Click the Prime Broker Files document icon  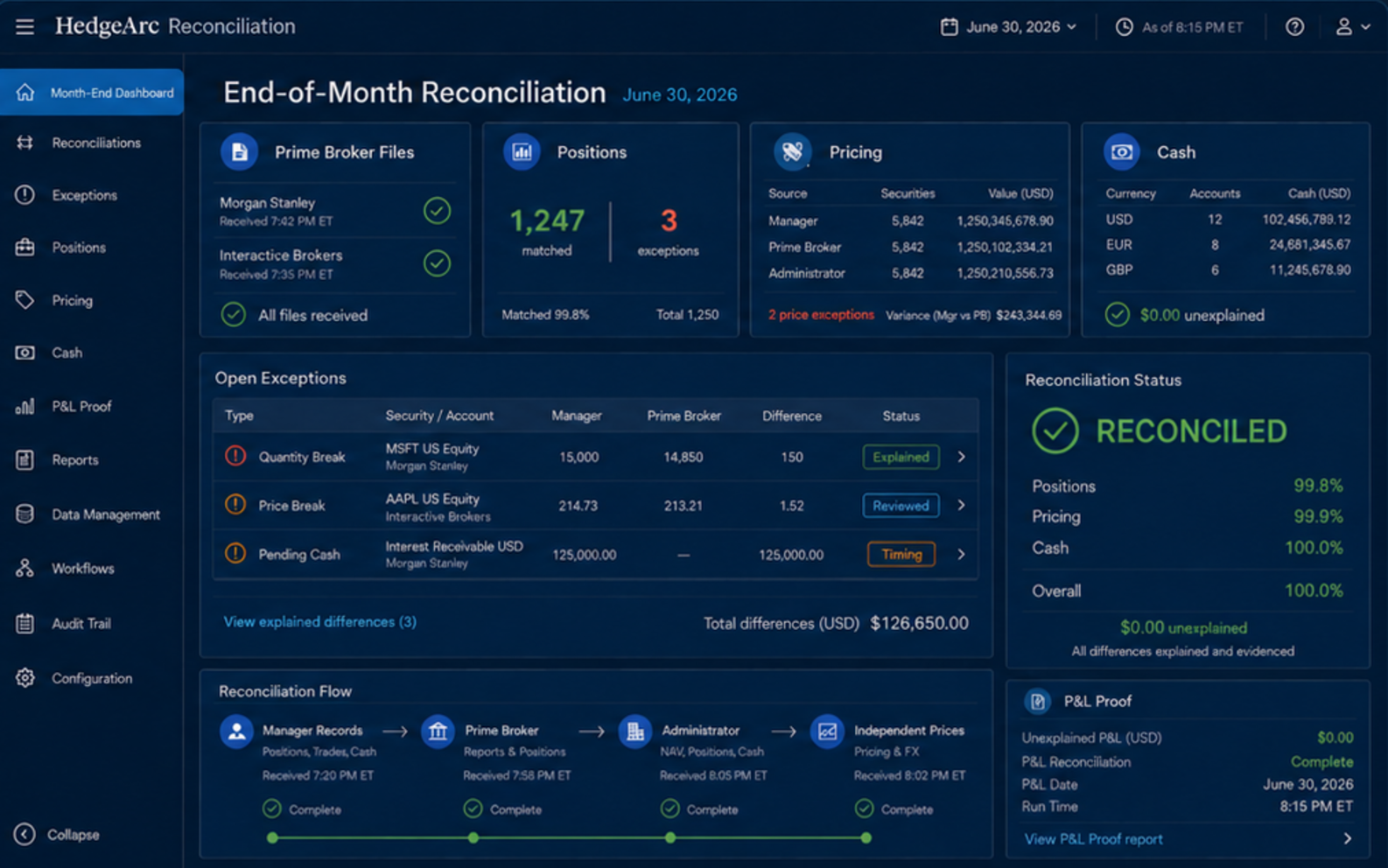(x=239, y=152)
